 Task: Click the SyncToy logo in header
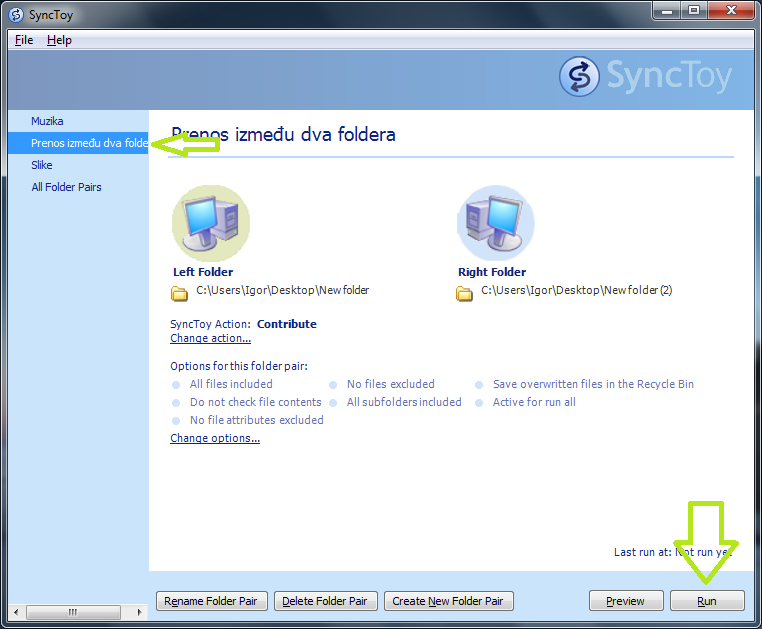pyautogui.click(x=645, y=76)
